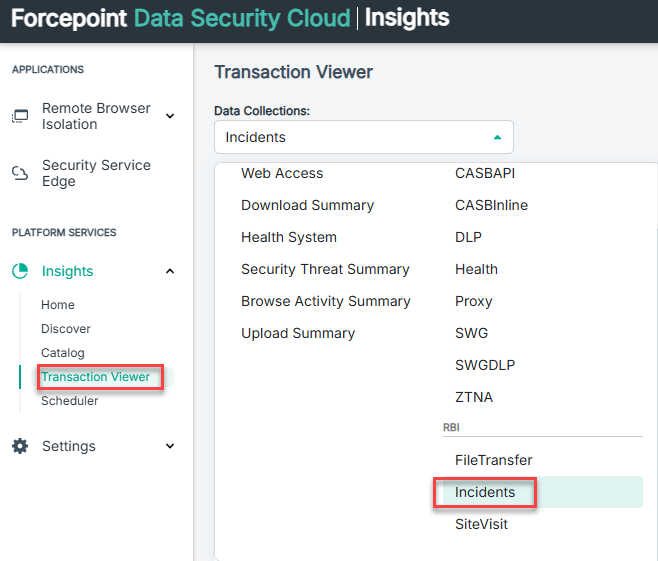Go to Discover in sidebar
The image size is (658, 561).
click(x=66, y=329)
